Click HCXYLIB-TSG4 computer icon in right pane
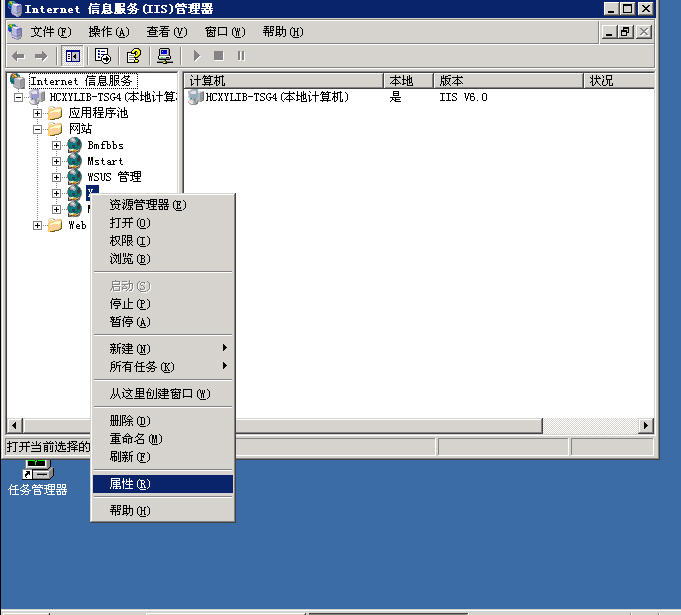 [196, 97]
